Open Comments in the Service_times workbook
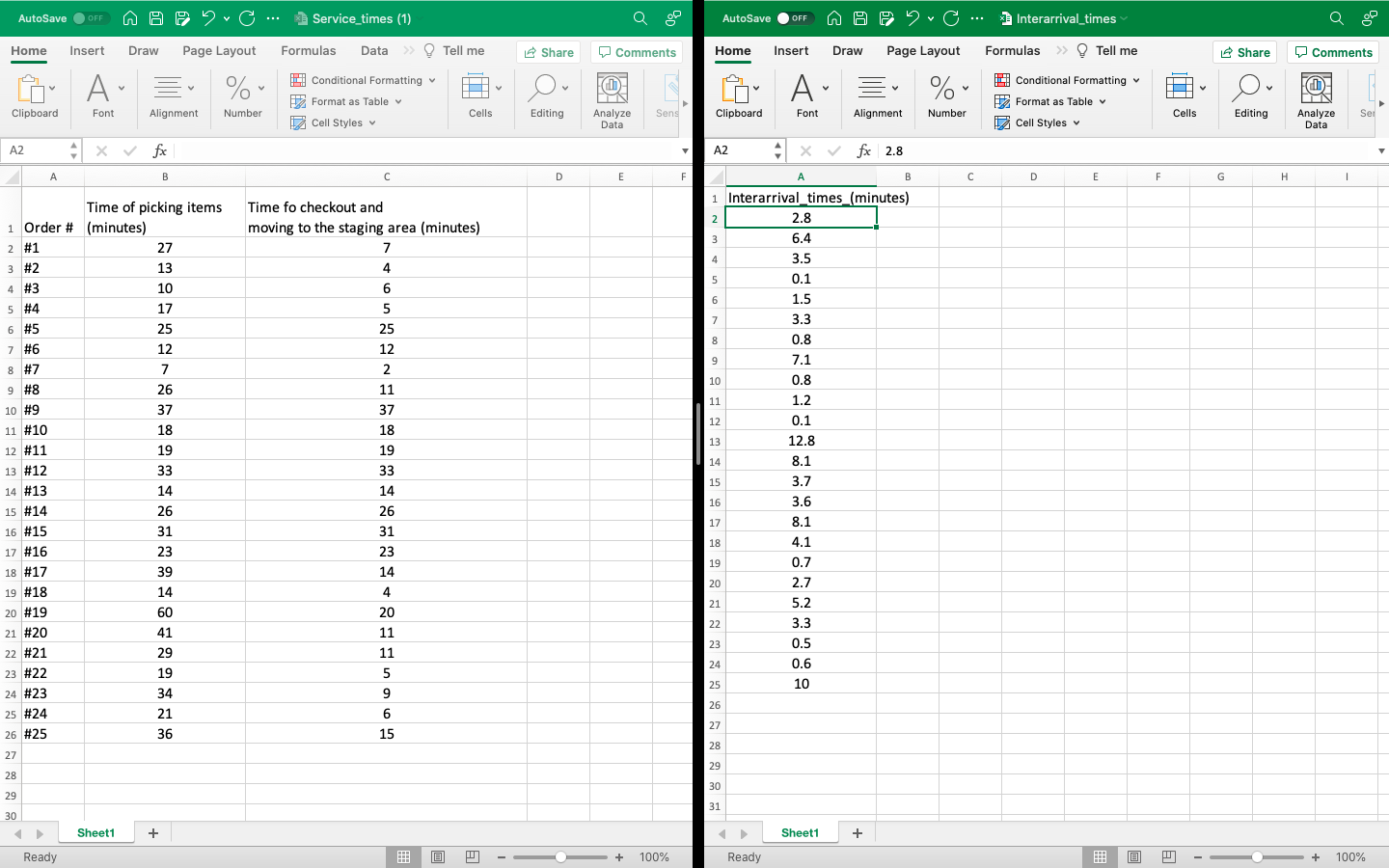The image size is (1389, 868). tap(636, 51)
